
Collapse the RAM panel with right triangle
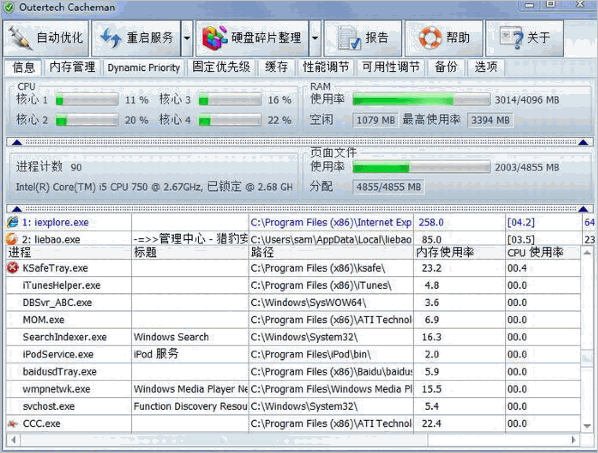tap(583, 142)
